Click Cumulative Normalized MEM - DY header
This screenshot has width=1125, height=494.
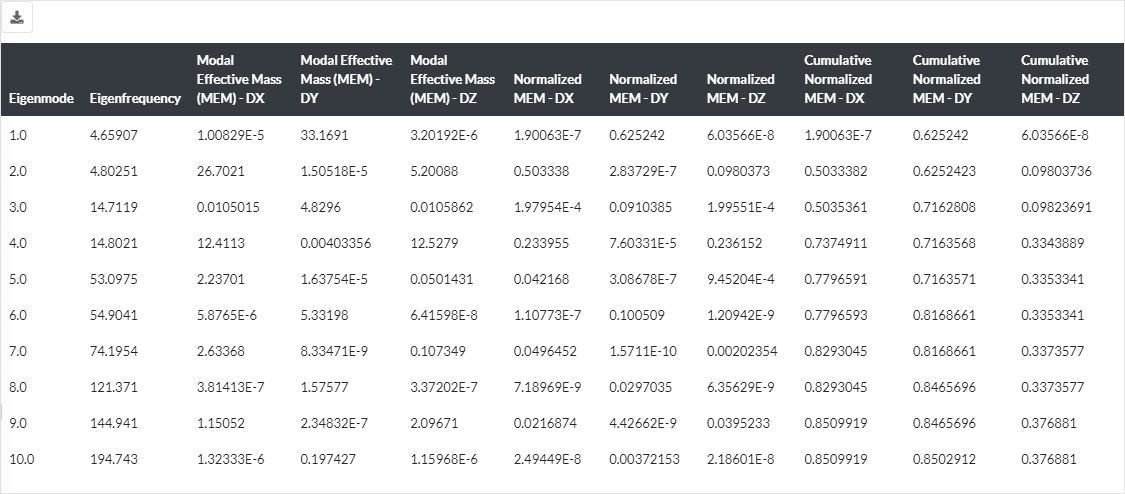pos(946,79)
